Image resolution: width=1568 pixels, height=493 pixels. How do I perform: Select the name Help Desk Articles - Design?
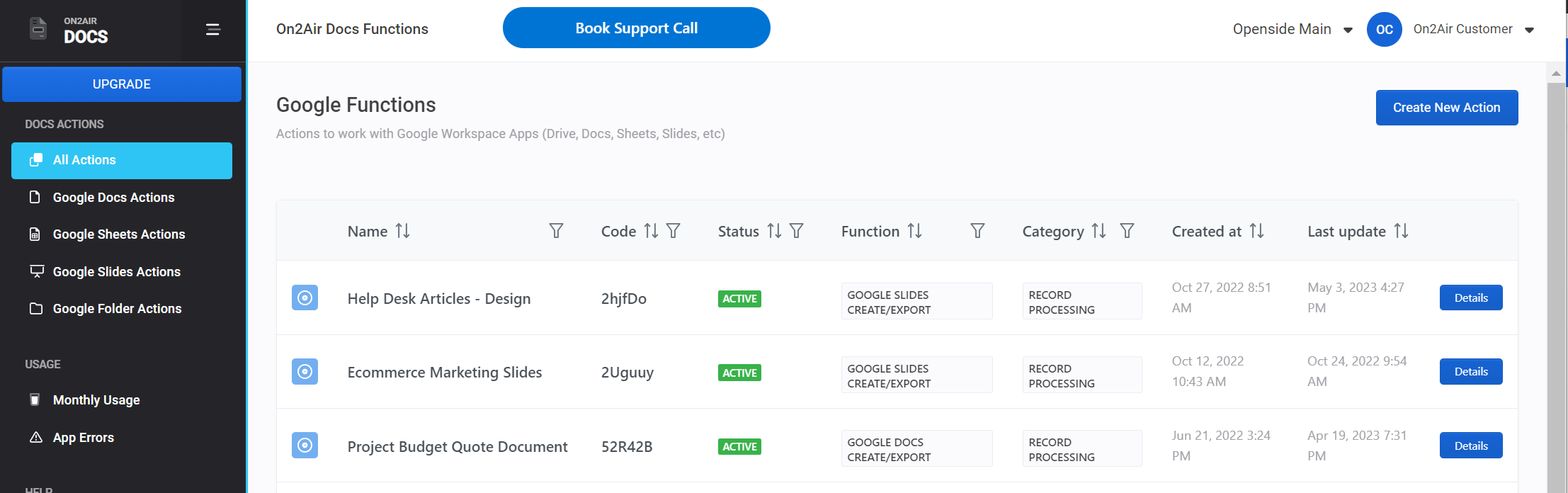pyautogui.click(x=439, y=299)
